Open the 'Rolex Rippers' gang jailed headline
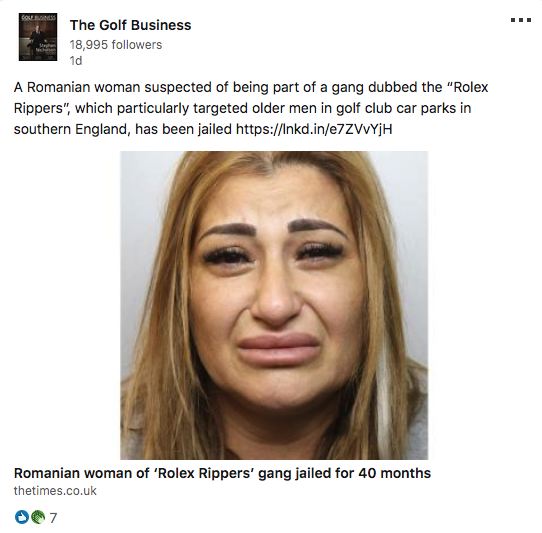This screenshot has width=542, height=533. 222,473
